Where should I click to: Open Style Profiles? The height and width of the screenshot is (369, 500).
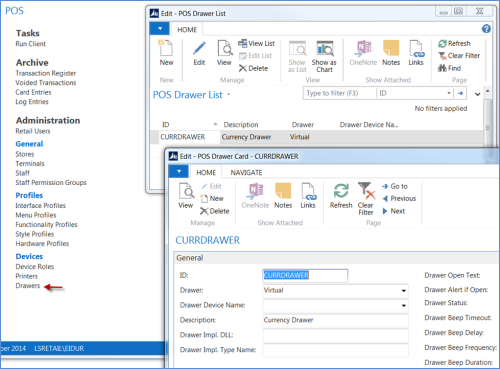click(x=35, y=234)
